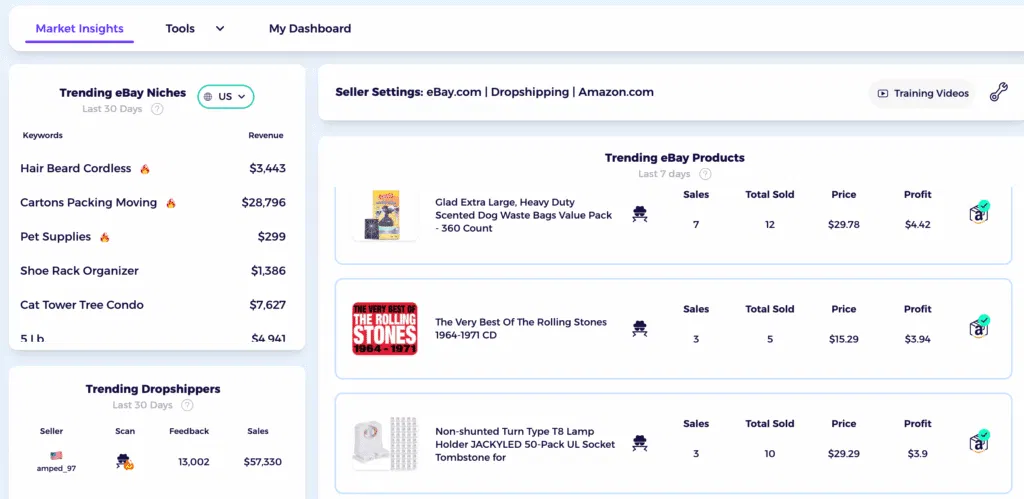Click fire icon next to Pet Supplies
The height and width of the screenshot is (499, 1024).
click(x=104, y=236)
